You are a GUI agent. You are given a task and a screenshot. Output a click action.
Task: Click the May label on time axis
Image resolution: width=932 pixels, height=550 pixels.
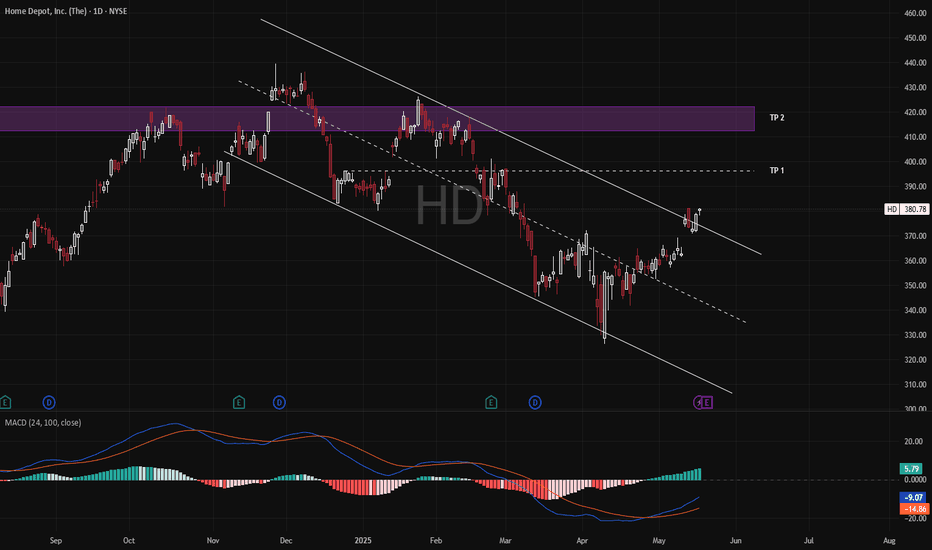[659, 540]
